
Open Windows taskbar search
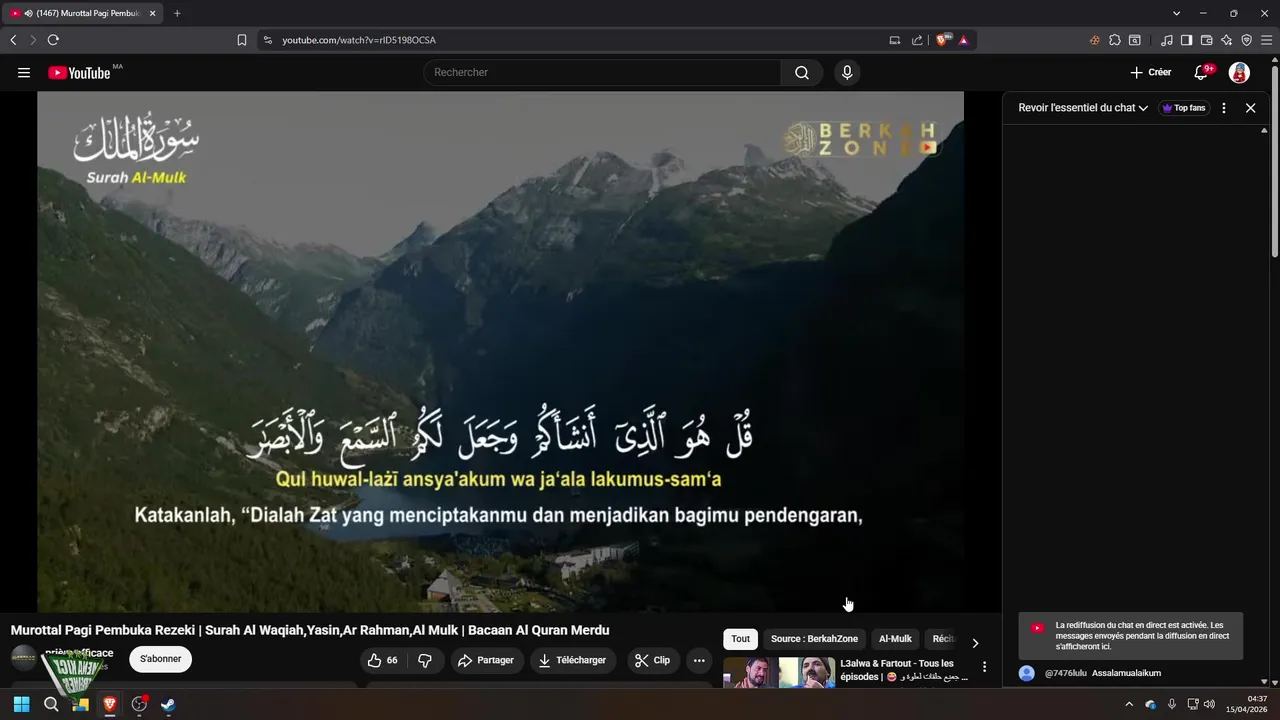[x=51, y=704]
